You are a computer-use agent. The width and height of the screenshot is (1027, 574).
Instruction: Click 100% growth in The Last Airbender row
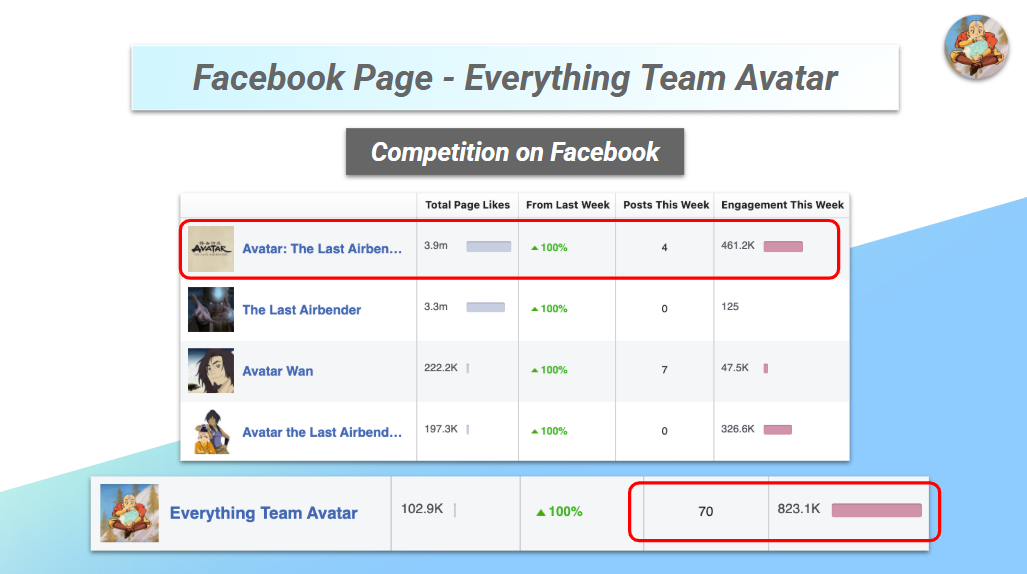pyautogui.click(x=549, y=309)
